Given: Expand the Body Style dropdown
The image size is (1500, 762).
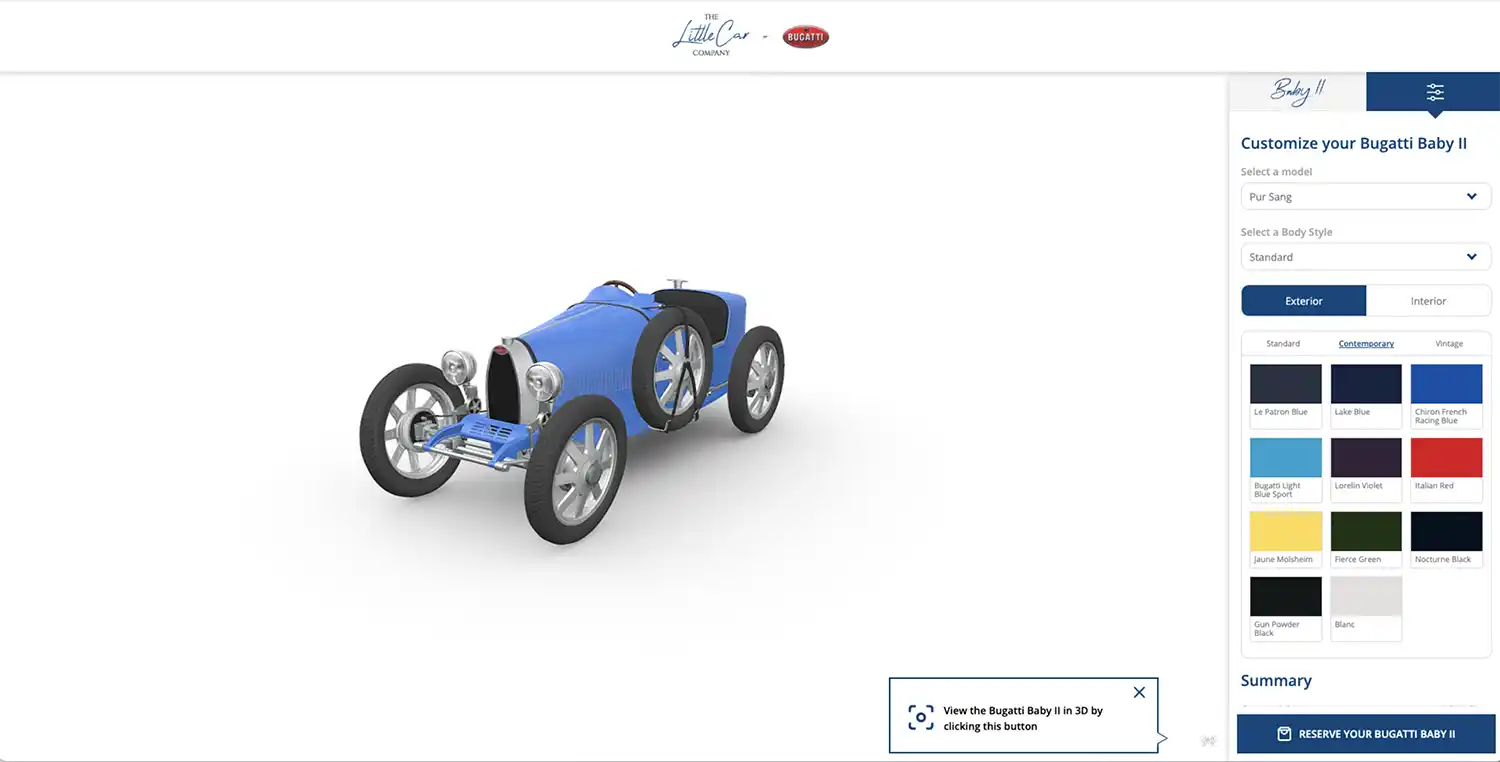Looking at the screenshot, I should coord(1365,257).
